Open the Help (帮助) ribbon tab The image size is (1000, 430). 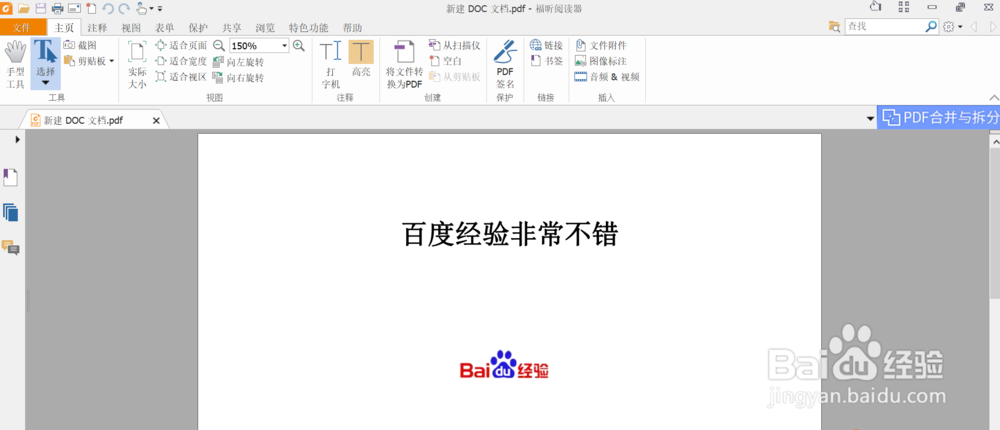click(352, 27)
